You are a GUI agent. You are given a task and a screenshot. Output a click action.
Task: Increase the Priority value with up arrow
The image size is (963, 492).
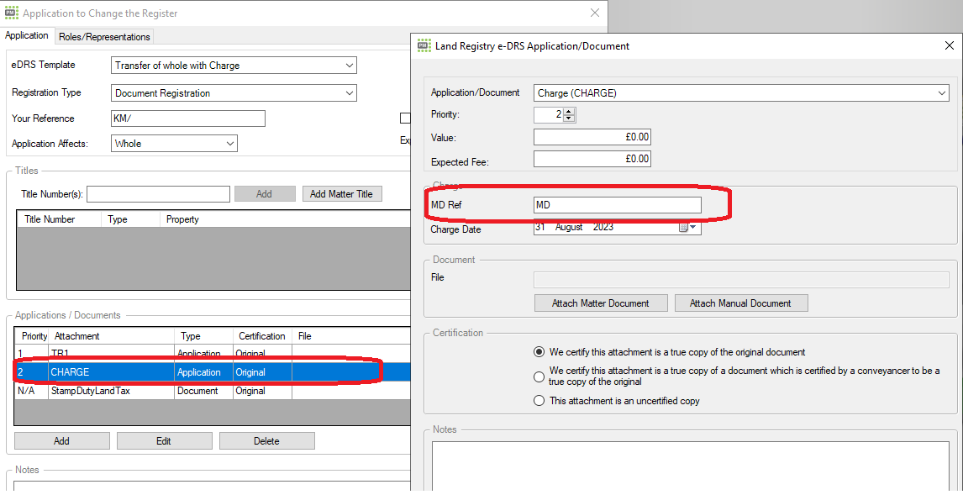tap(569, 111)
